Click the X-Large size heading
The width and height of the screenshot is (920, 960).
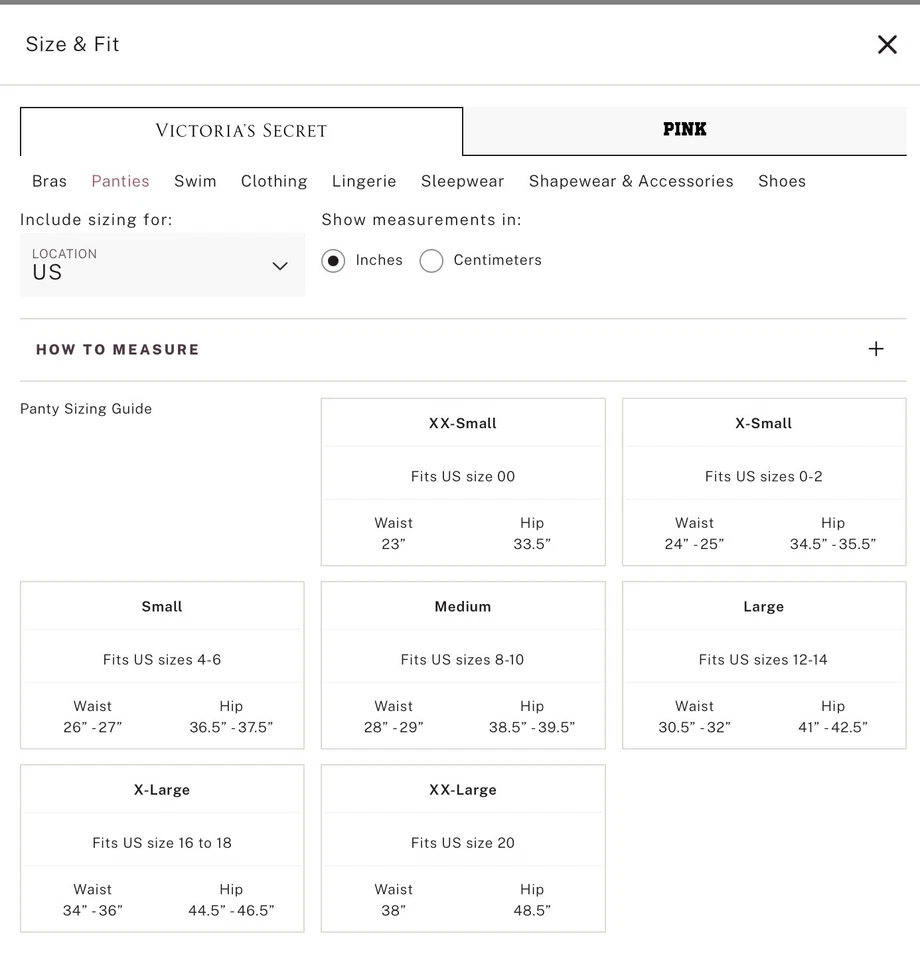click(x=162, y=790)
